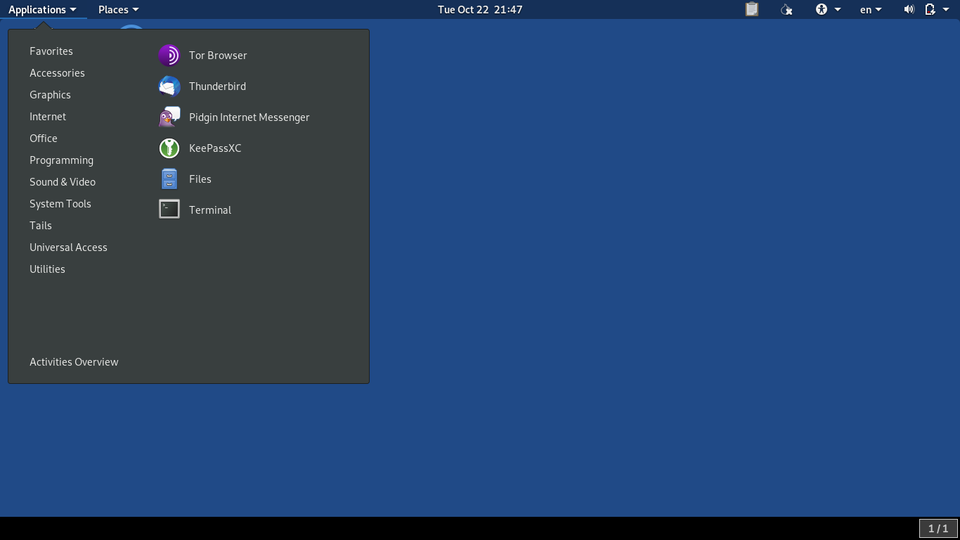
Task: Open the en keyboard layout dropdown
Action: [871, 9]
